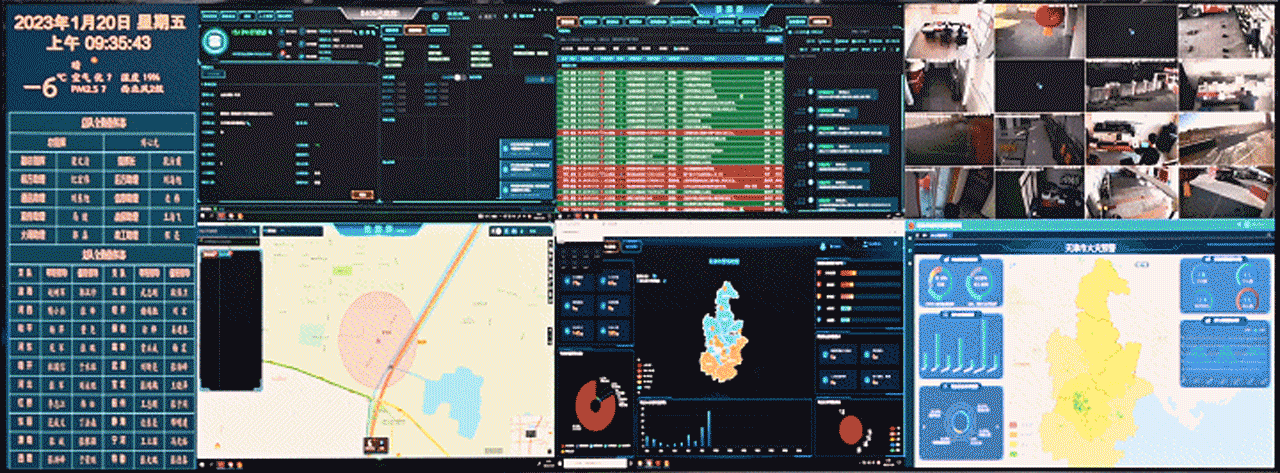Open the Windows Start button below the map screen
The height and width of the screenshot is (473, 1280).
203,466
